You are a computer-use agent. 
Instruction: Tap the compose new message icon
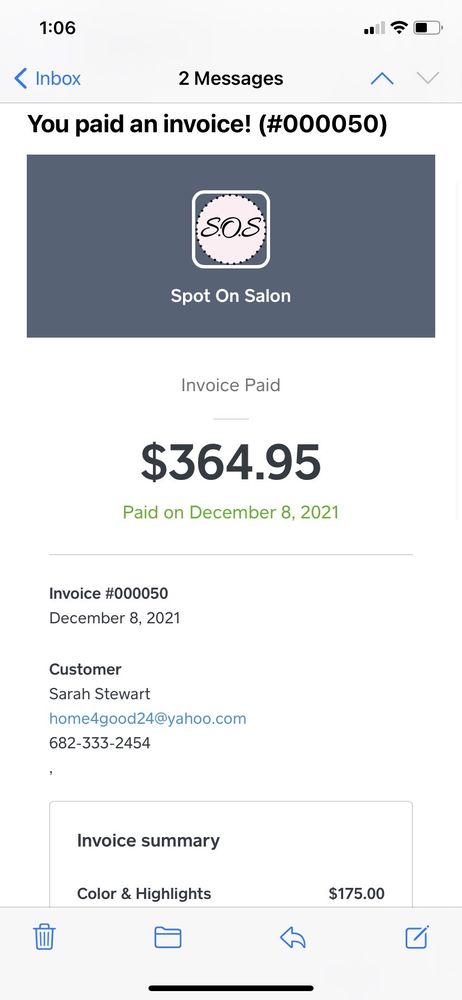[x=417, y=936]
